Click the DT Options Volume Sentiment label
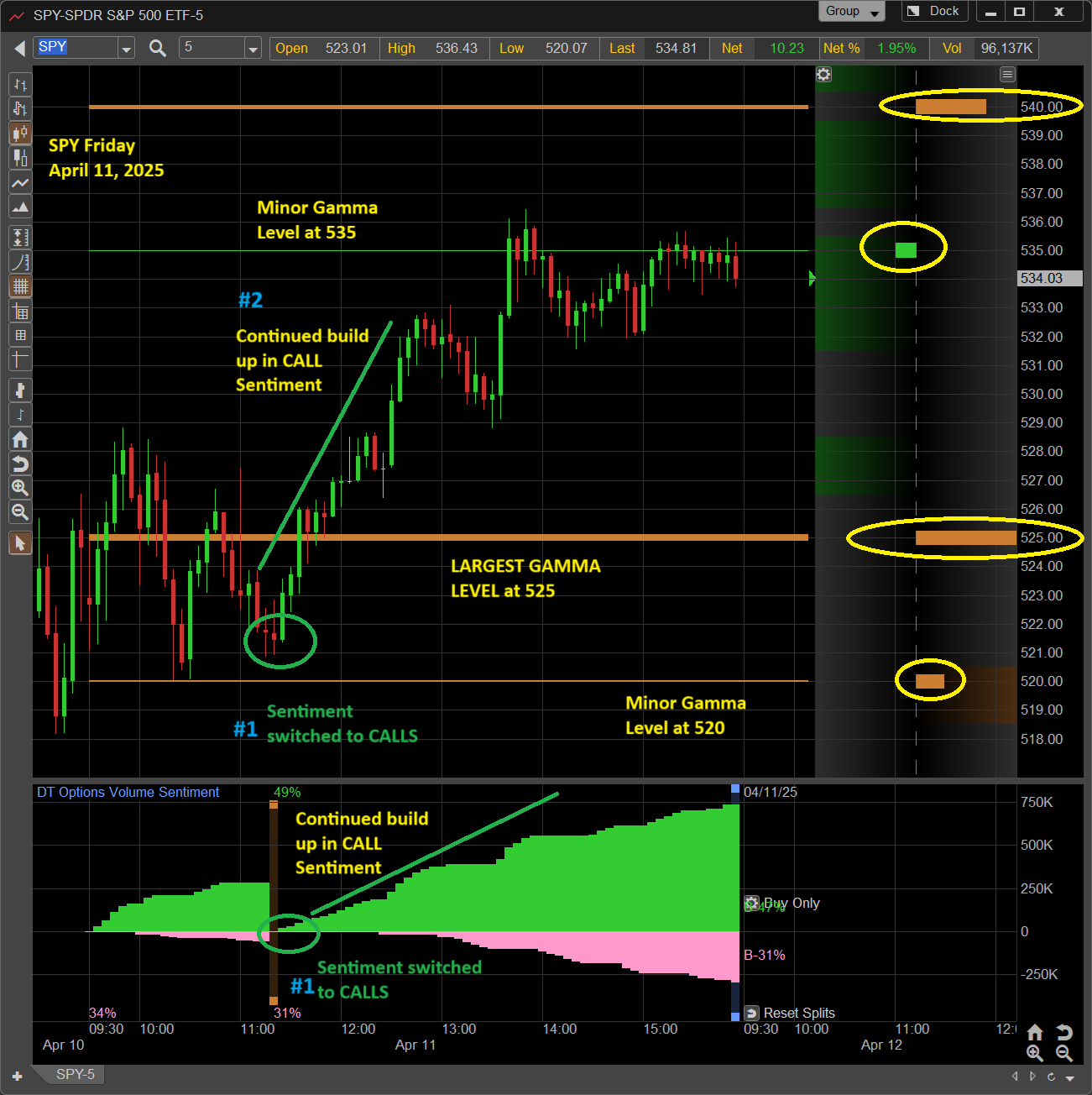1092x1095 pixels. point(128,792)
